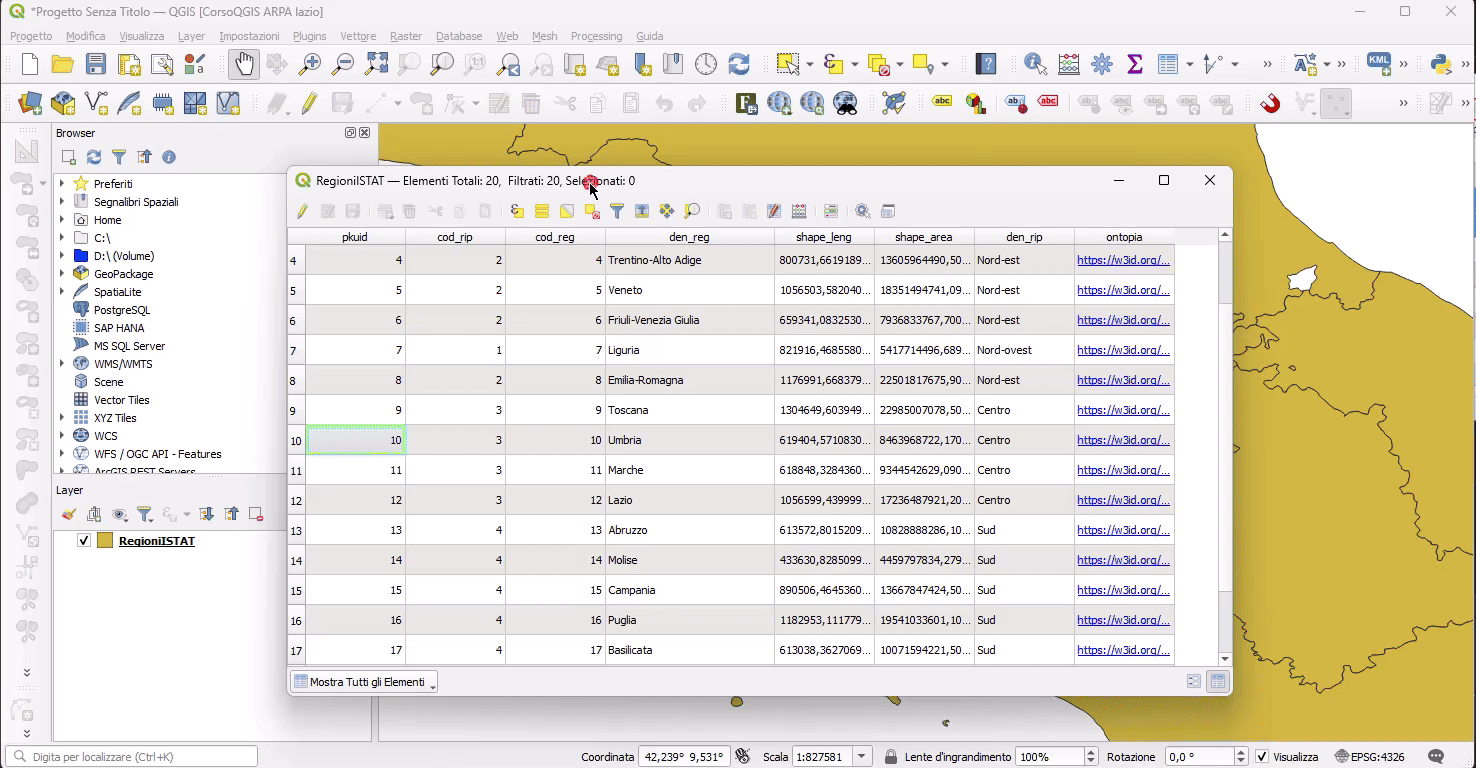Toggle visibility of RegioniISTAT layer

84,541
